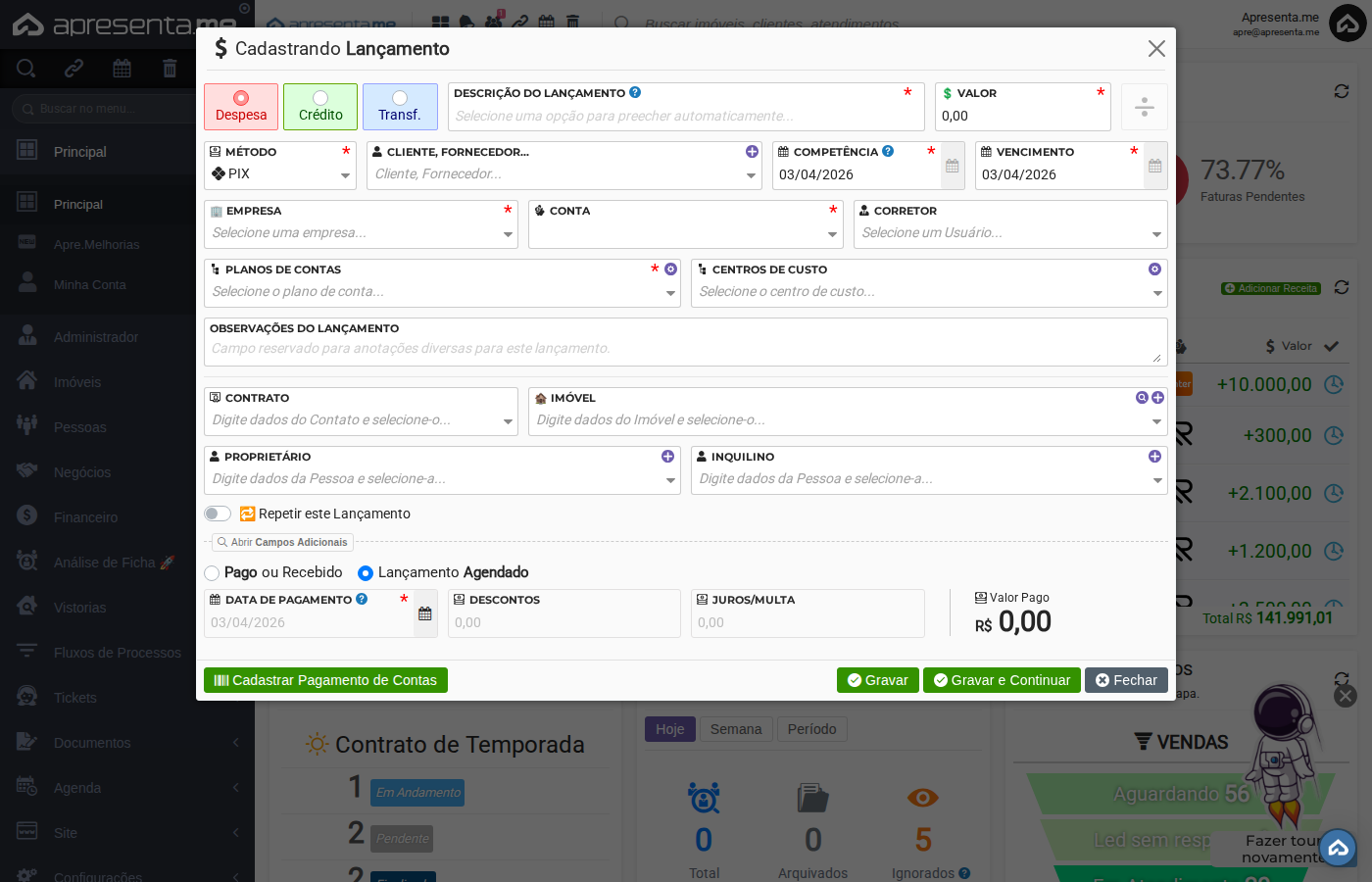Viewport: 1372px width, 882px height.
Task: Toggle the Repetir este Lançamento switch
Action: pos(217,514)
